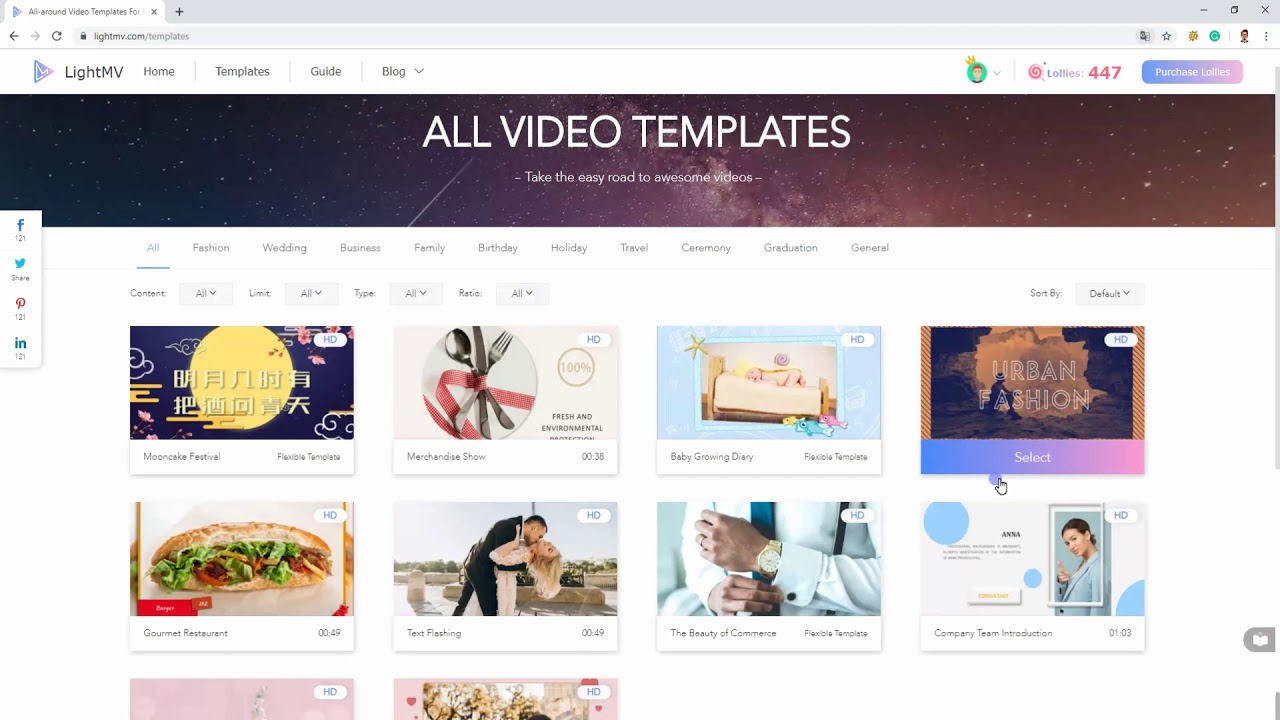Open the Content filter dropdown
The image size is (1280, 720).
206,293
